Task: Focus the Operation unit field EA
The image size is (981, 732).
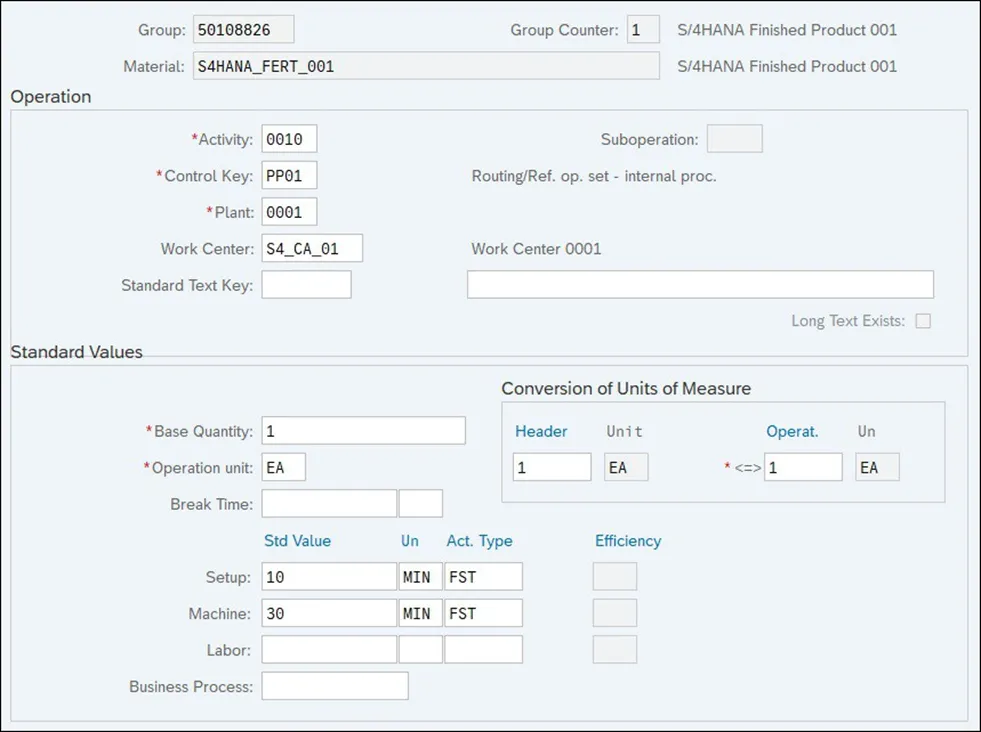Action: (283, 467)
